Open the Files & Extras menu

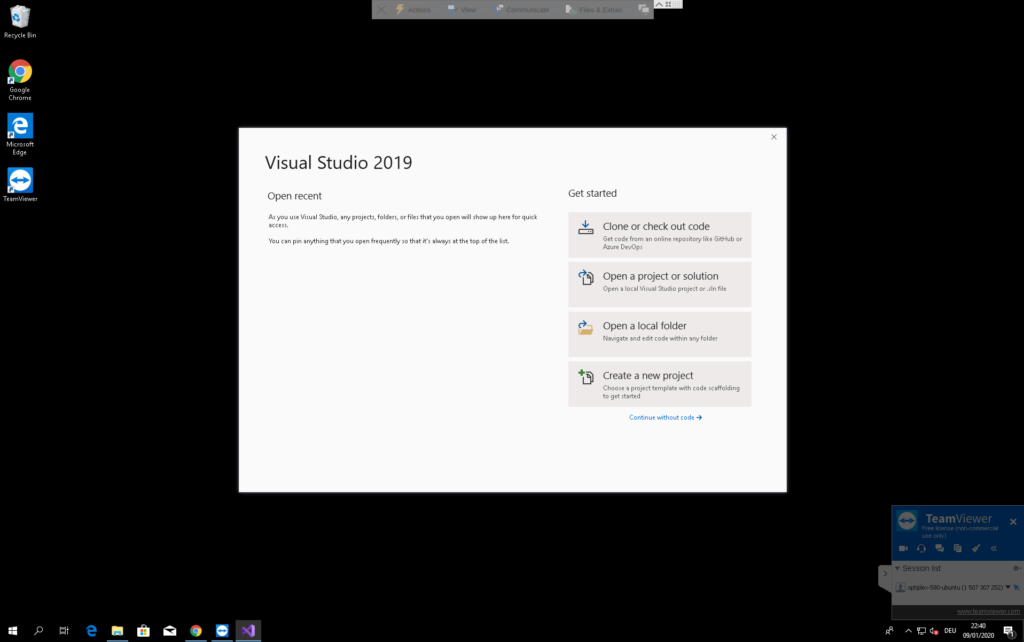(x=594, y=9)
